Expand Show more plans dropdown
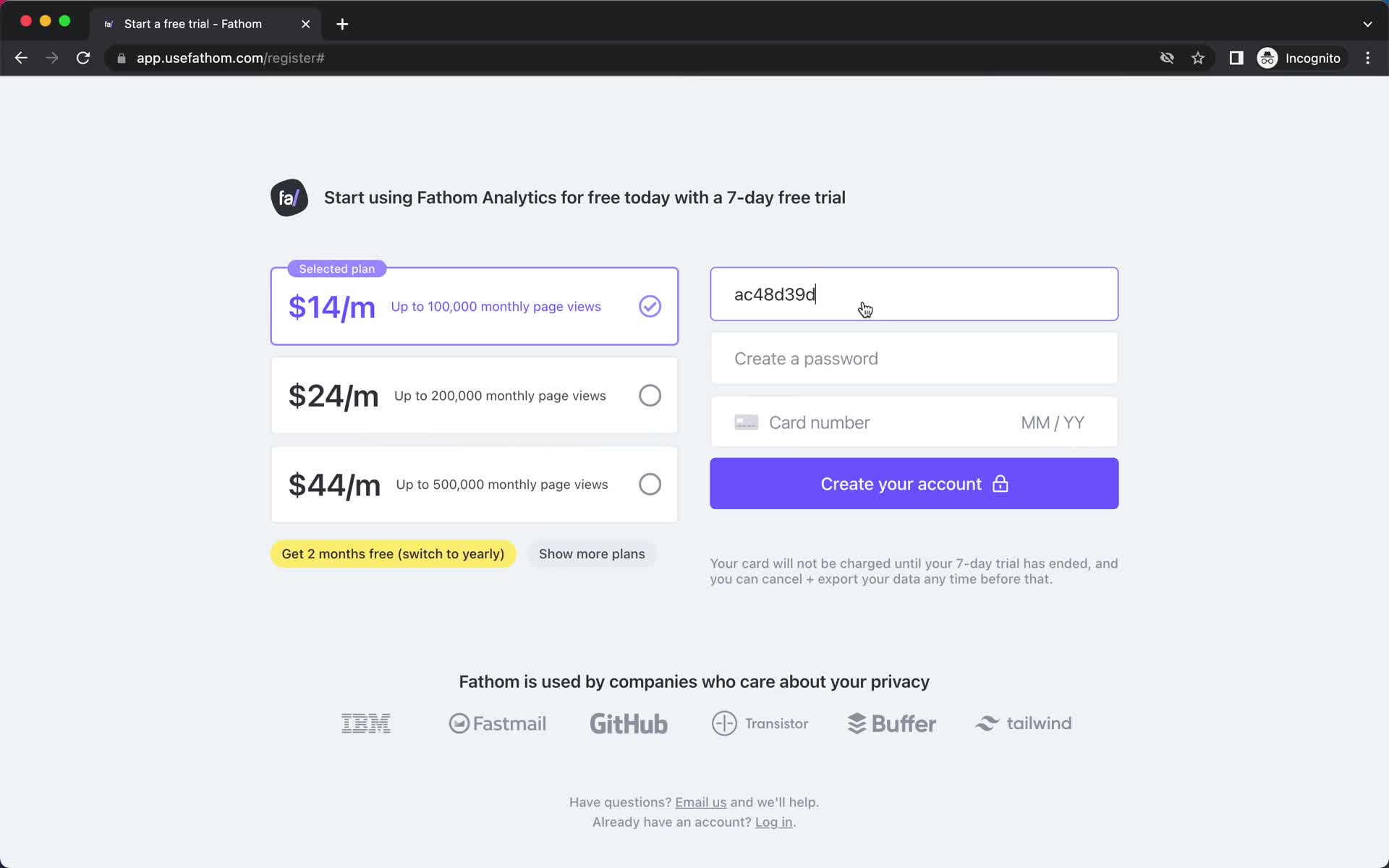The width and height of the screenshot is (1389, 868). [x=591, y=553]
